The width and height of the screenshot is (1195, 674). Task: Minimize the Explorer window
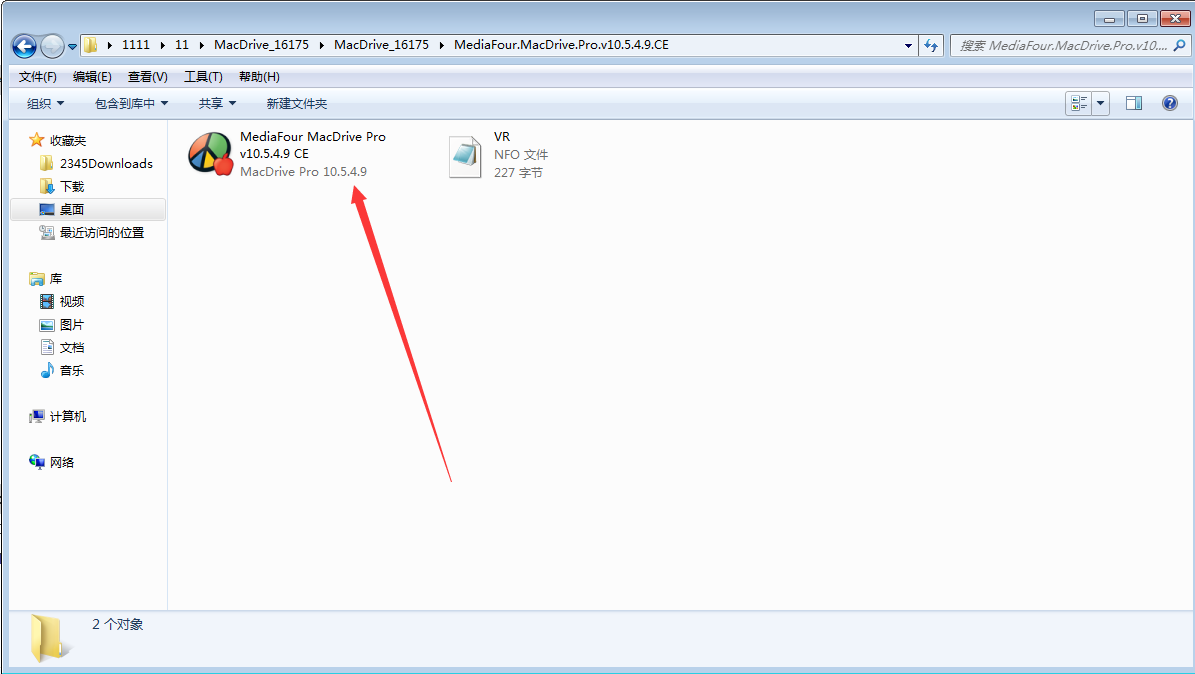tap(1110, 19)
